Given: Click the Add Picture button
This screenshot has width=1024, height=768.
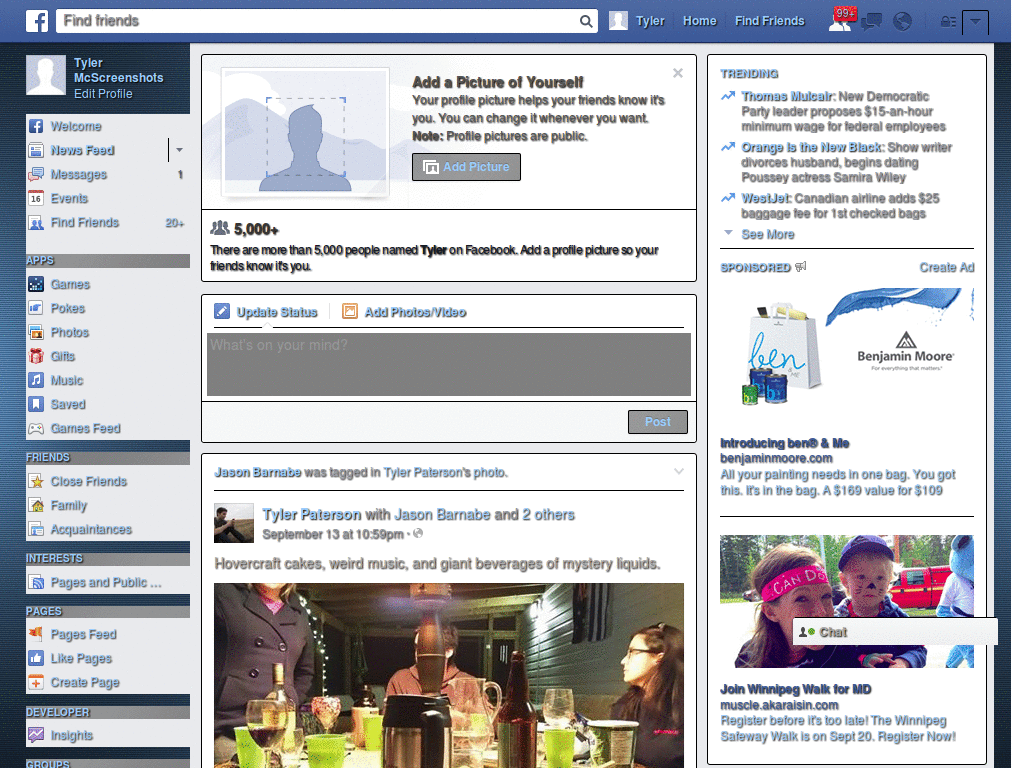Looking at the screenshot, I should coord(466,167).
